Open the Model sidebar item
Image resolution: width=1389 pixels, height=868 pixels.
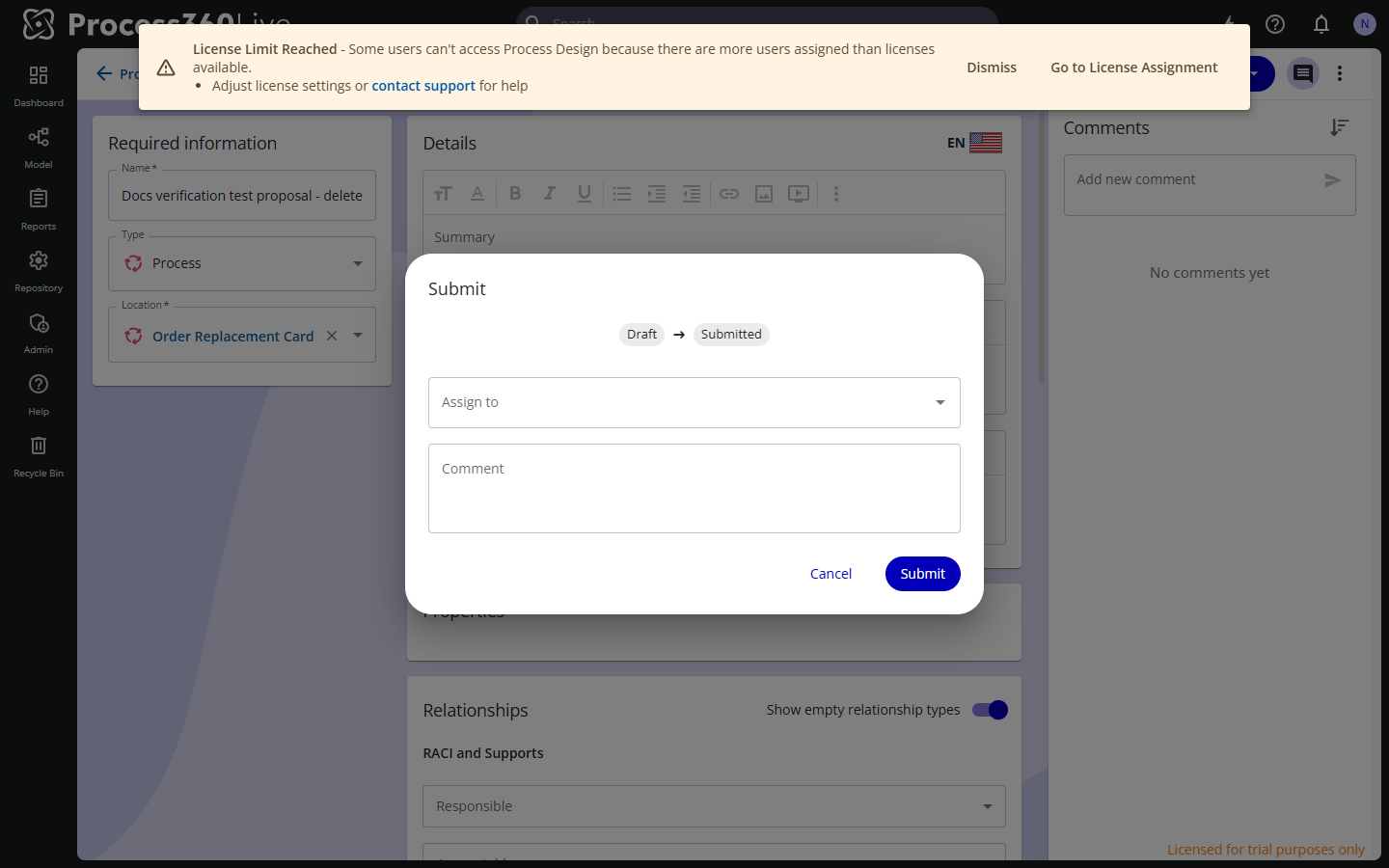39,148
